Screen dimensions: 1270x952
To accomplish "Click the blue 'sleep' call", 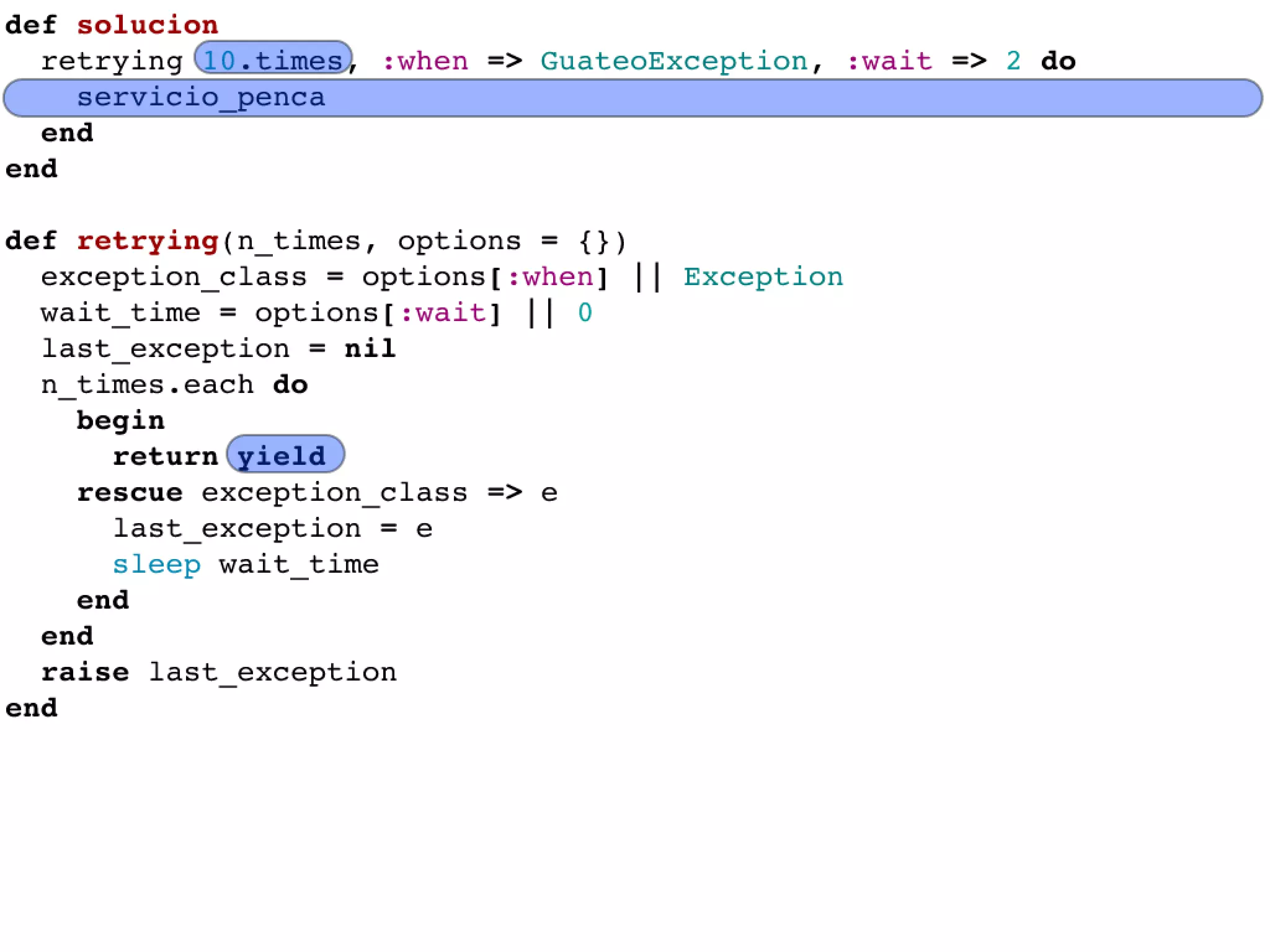I will (x=157, y=565).
